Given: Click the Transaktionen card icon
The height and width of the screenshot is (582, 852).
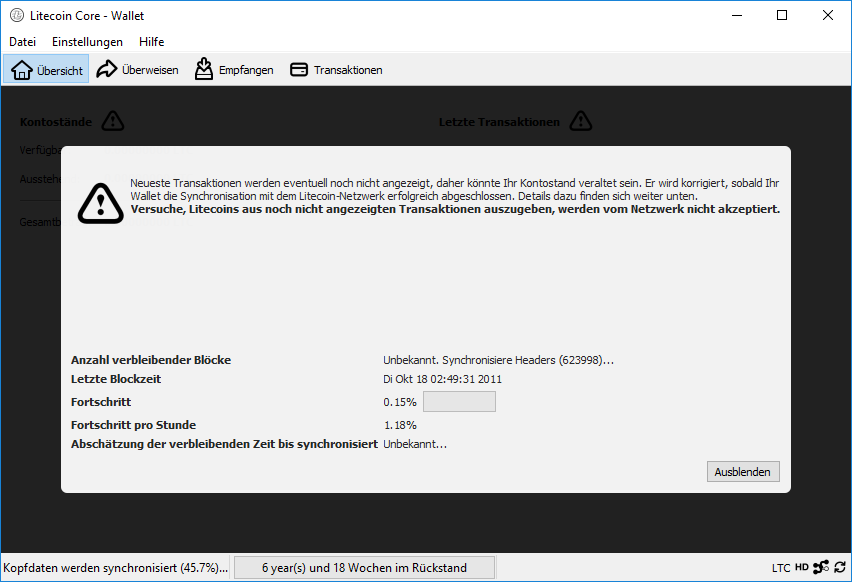Looking at the screenshot, I should tap(298, 70).
